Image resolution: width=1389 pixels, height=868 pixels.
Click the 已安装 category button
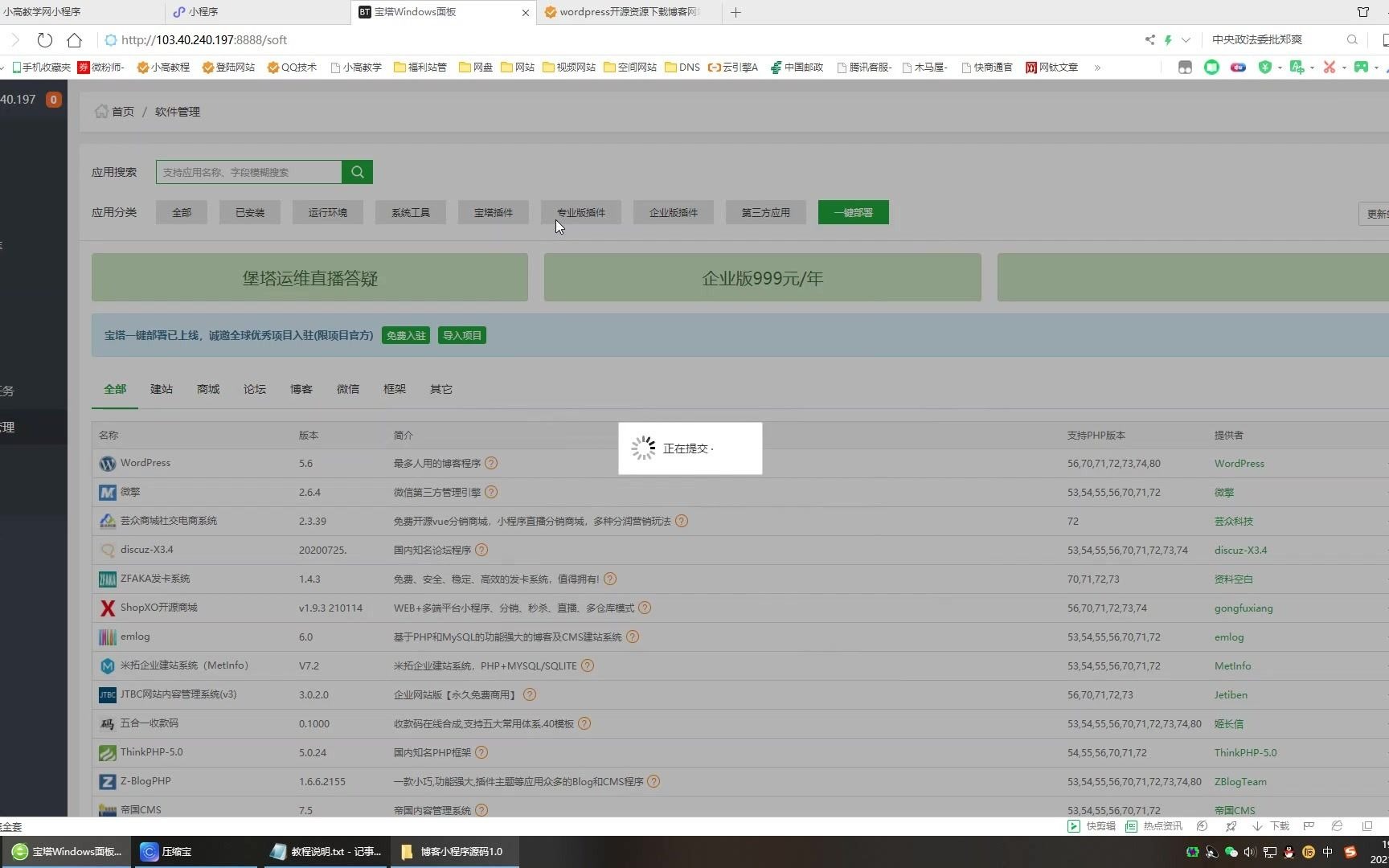pyautogui.click(x=250, y=212)
